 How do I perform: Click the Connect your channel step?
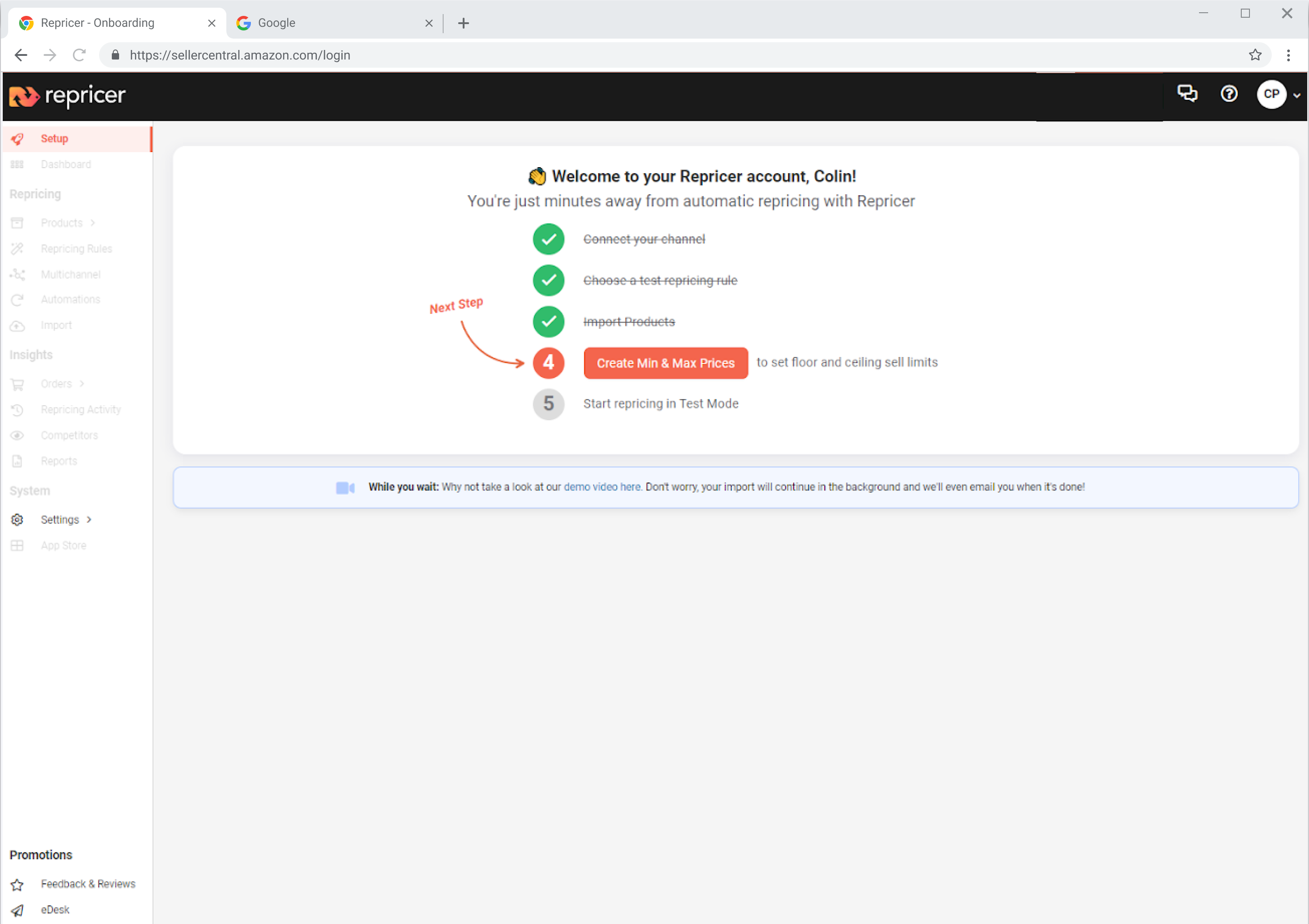coord(644,239)
